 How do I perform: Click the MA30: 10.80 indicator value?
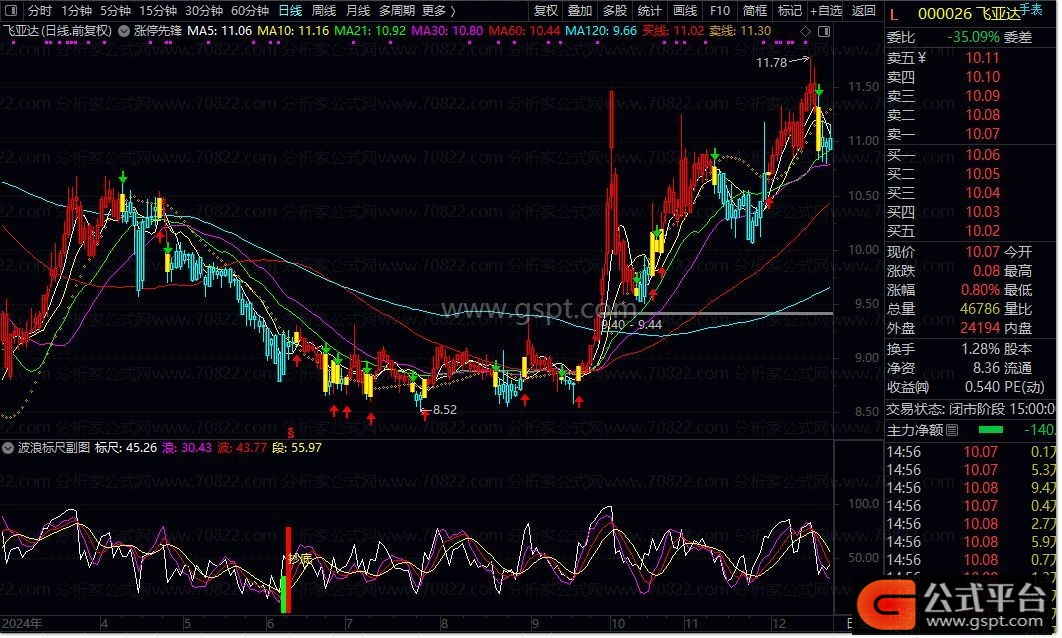[x=447, y=31]
